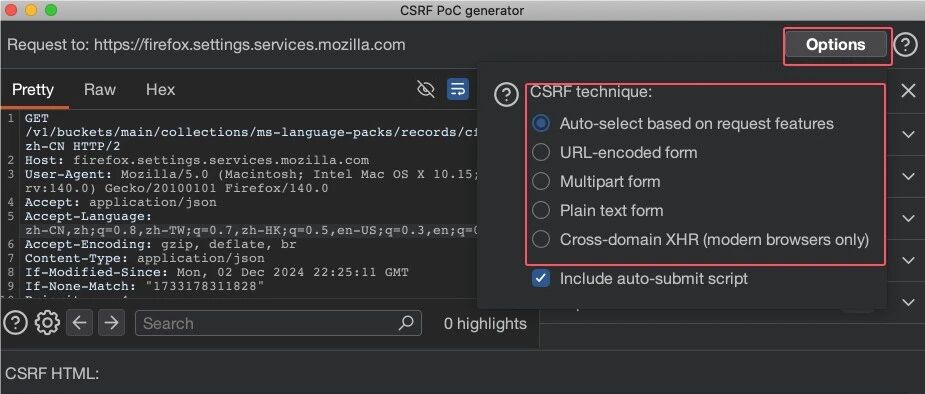Screen dimensions: 925x394
Task: Click the CSRF HTML label
Action: coord(52,373)
